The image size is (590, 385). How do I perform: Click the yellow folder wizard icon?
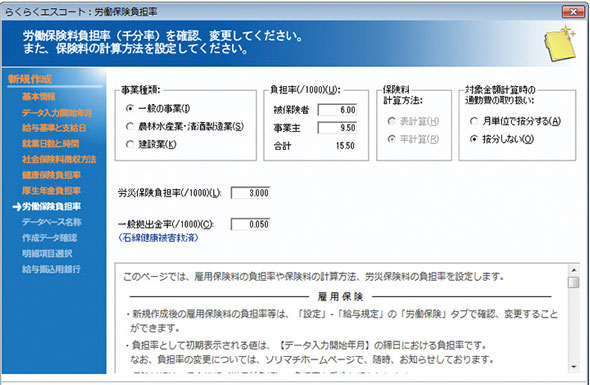pos(560,43)
